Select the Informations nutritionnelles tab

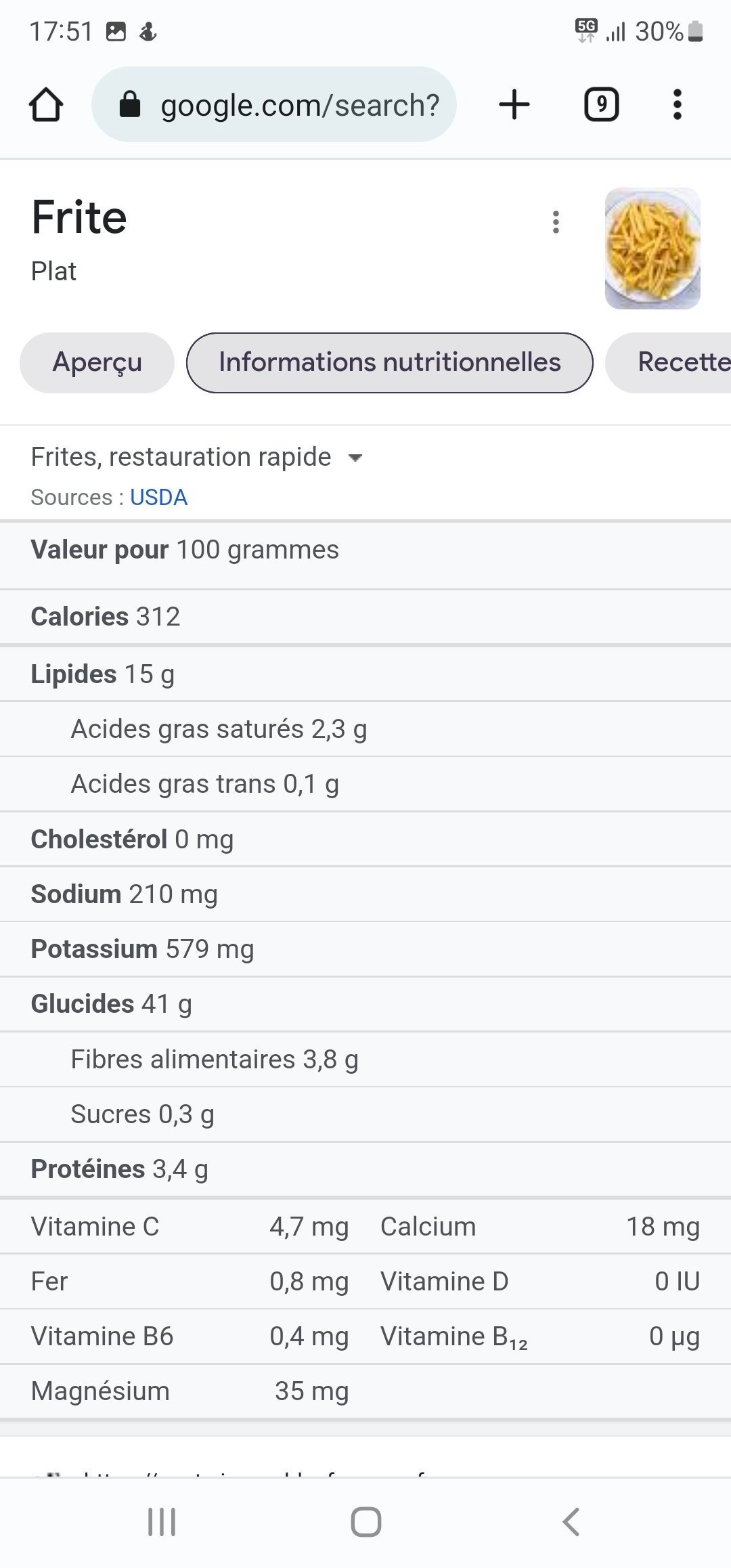pos(389,362)
